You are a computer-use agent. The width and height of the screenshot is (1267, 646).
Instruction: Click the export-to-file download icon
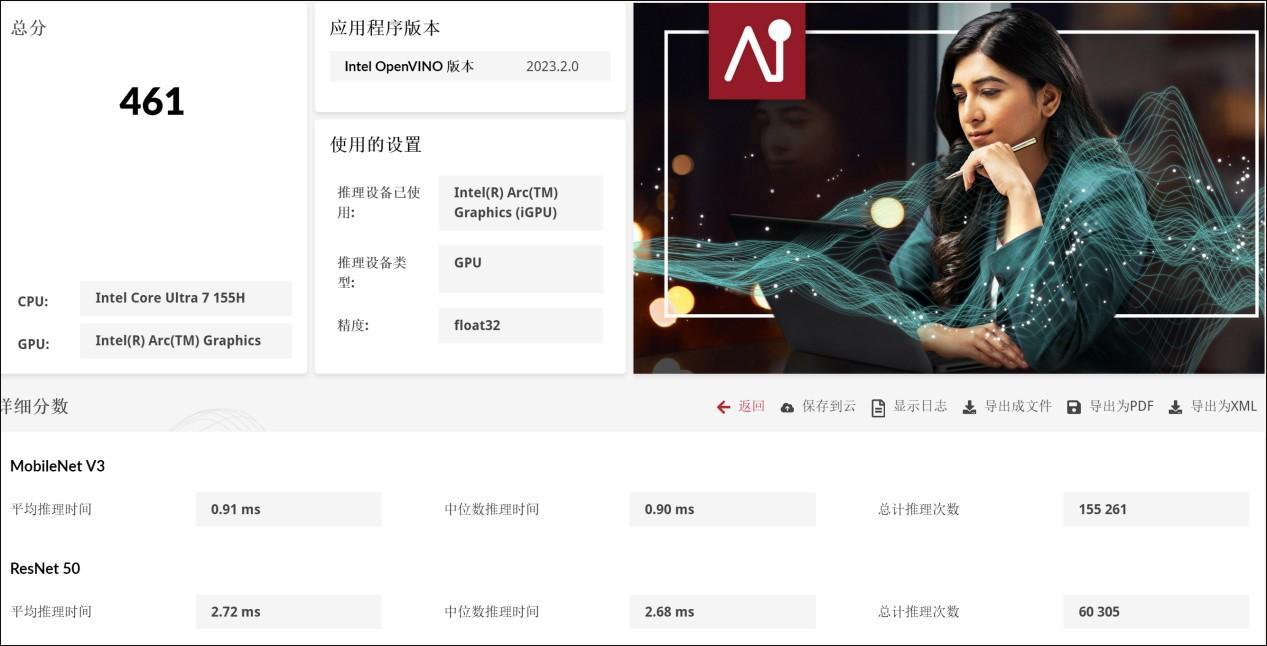point(969,407)
